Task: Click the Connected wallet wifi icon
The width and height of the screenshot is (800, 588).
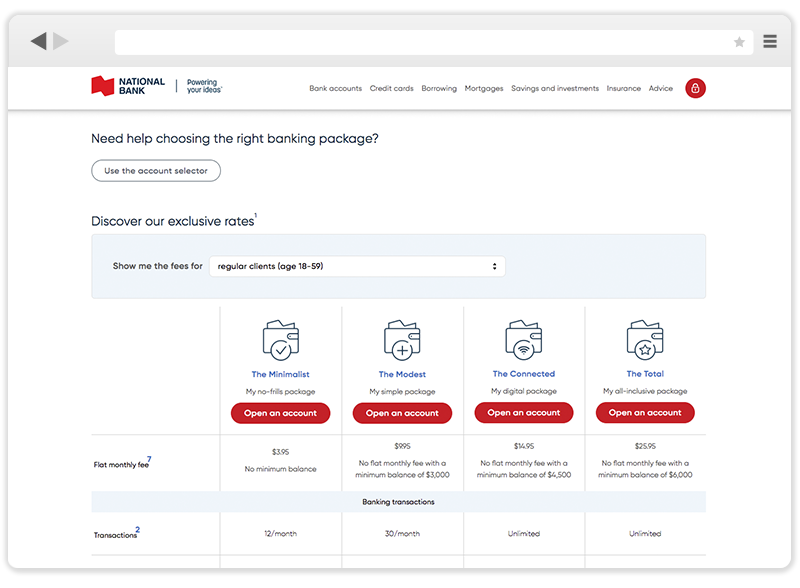Action: pos(523,340)
